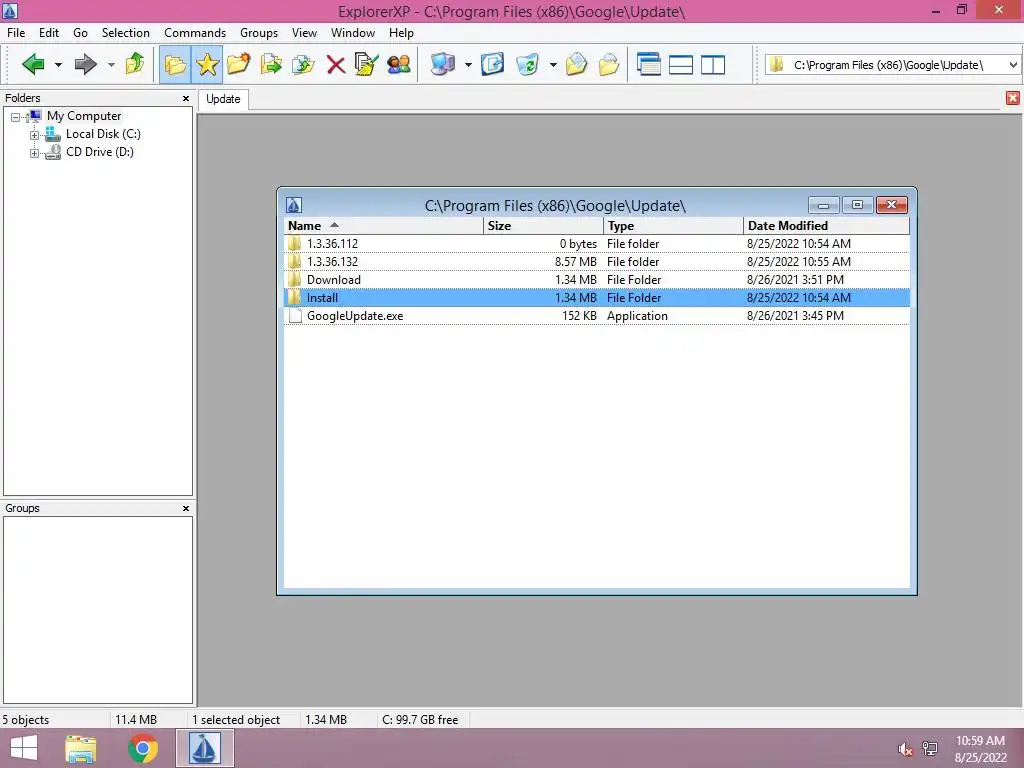Select the GoogleUpdate.exe file

point(596,316)
